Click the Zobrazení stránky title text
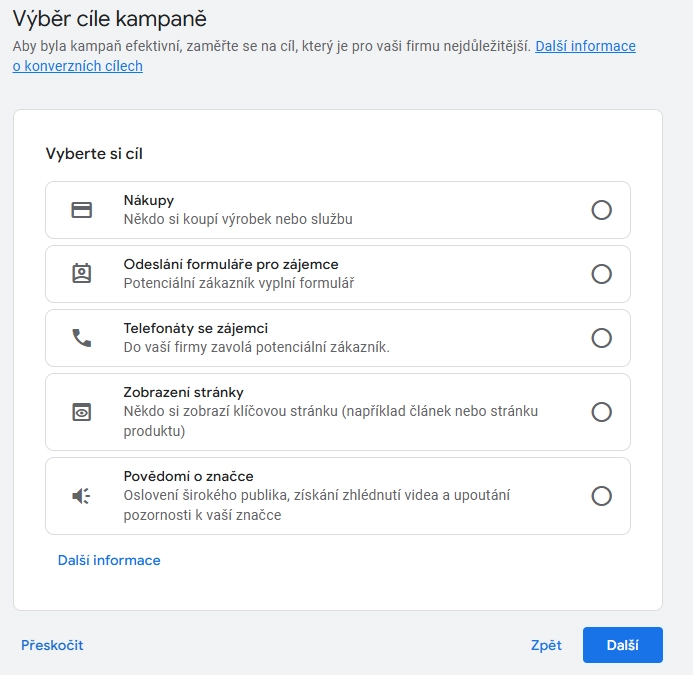Image resolution: width=693 pixels, height=675 pixels. click(x=183, y=393)
